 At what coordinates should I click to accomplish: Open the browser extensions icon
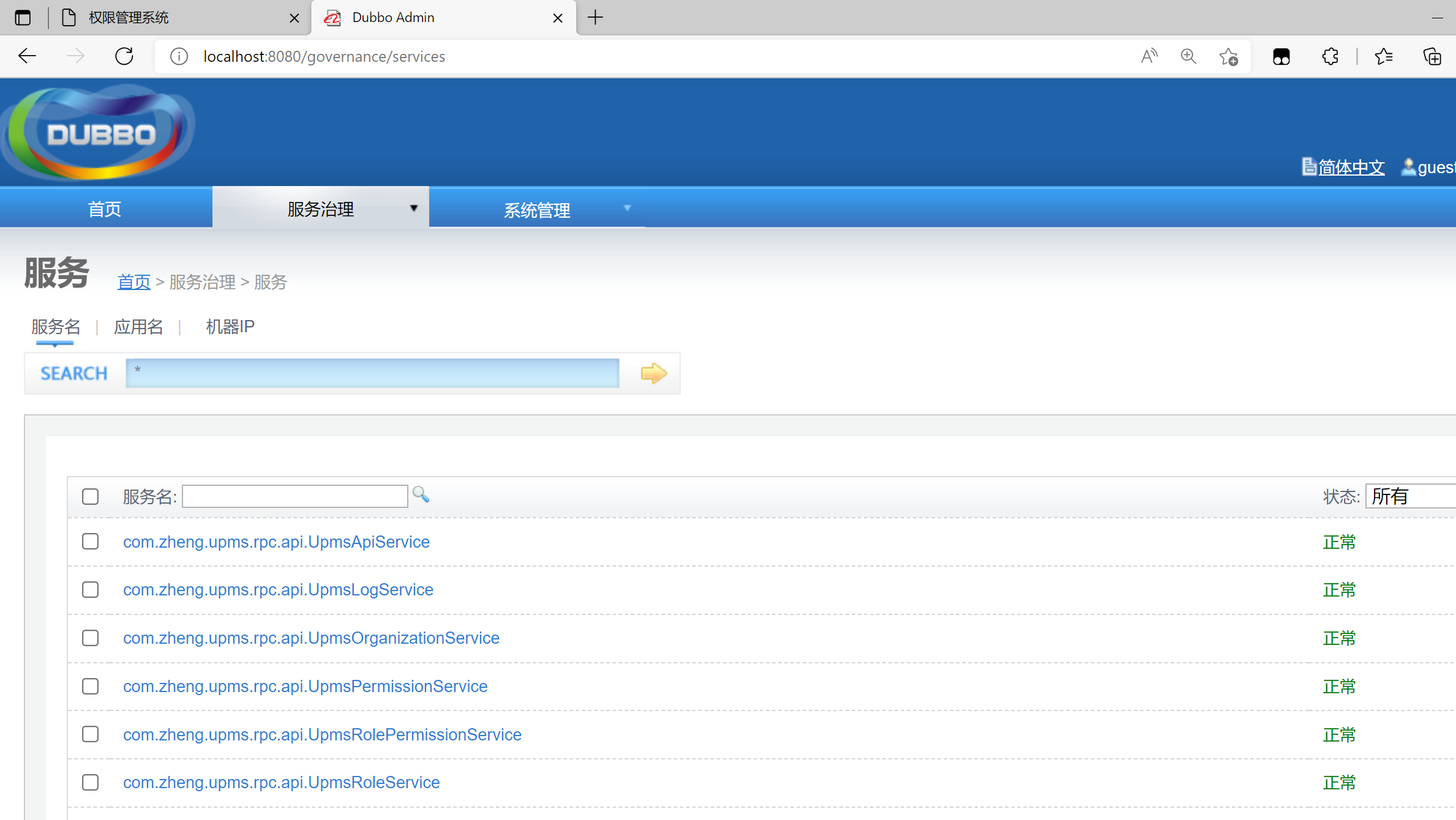coord(1330,56)
